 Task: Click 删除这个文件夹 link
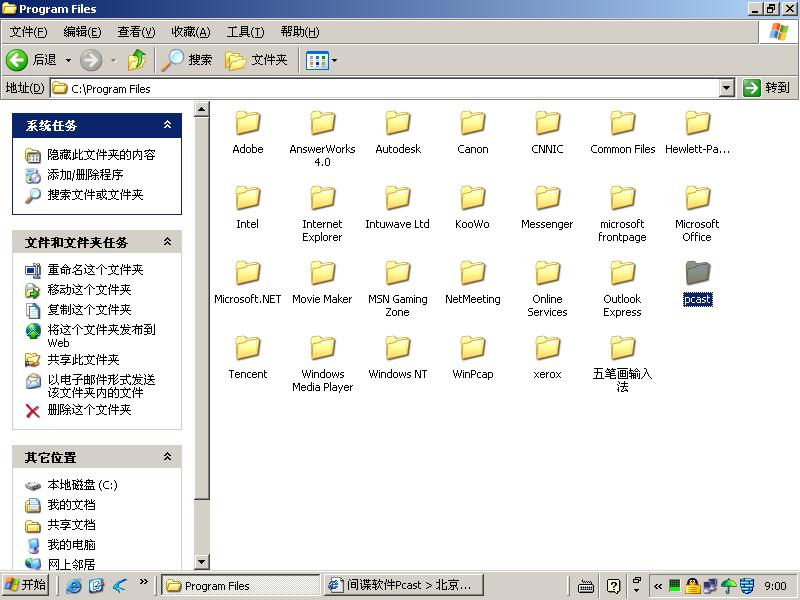click(89, 410)
